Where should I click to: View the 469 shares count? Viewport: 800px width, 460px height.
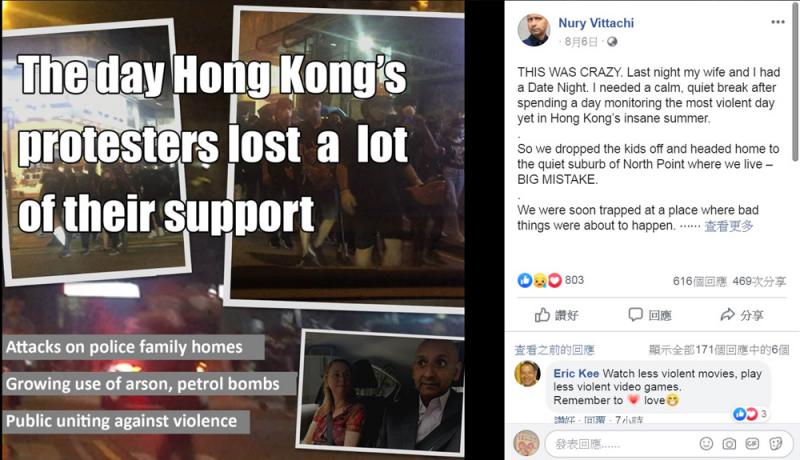[759, 281]
